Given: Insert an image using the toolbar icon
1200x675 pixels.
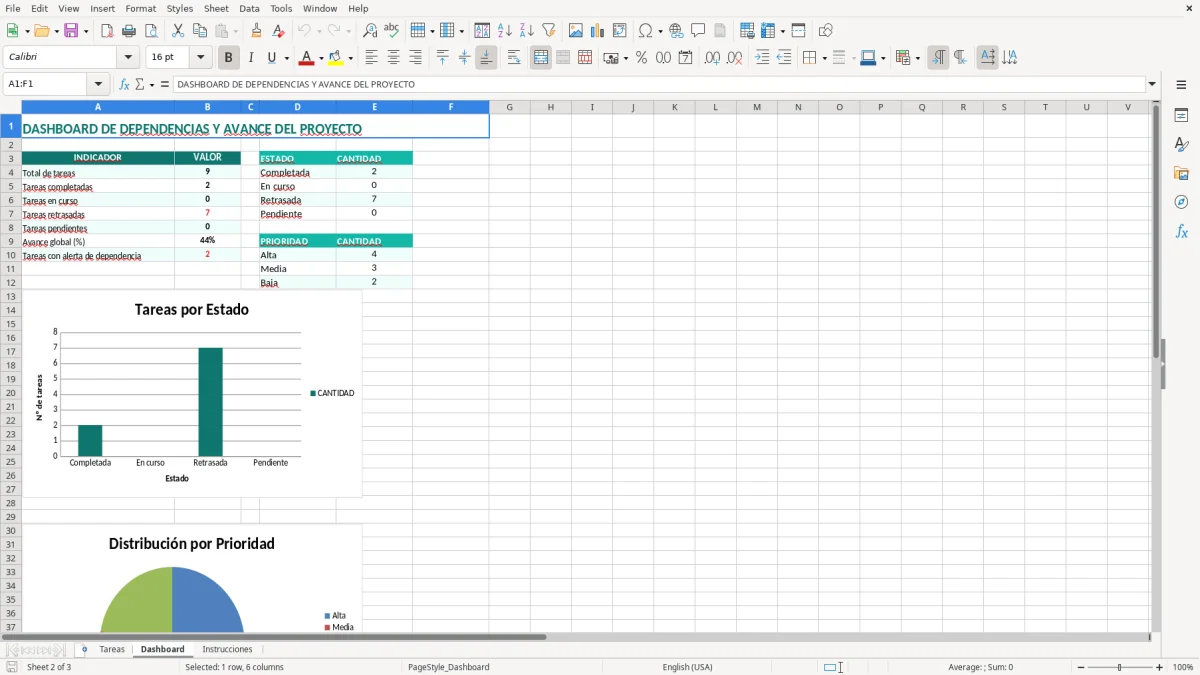Looking at the screenshot, I should (576, 31).
